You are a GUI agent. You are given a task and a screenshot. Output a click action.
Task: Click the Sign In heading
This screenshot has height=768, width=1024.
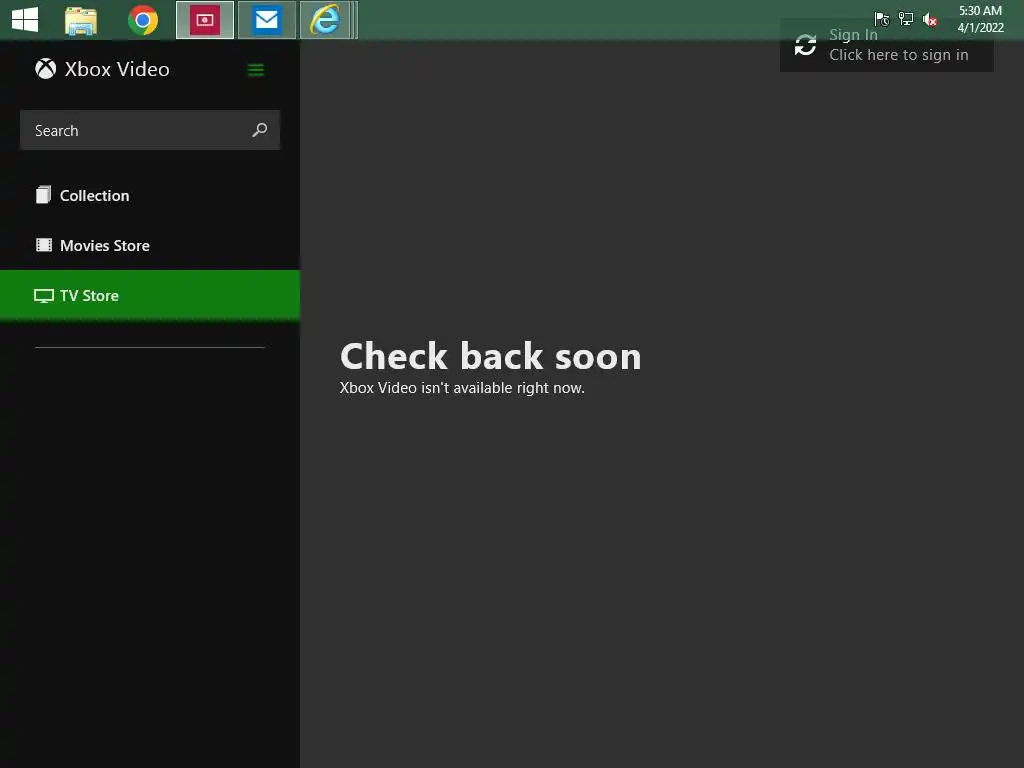pos(853,35)
